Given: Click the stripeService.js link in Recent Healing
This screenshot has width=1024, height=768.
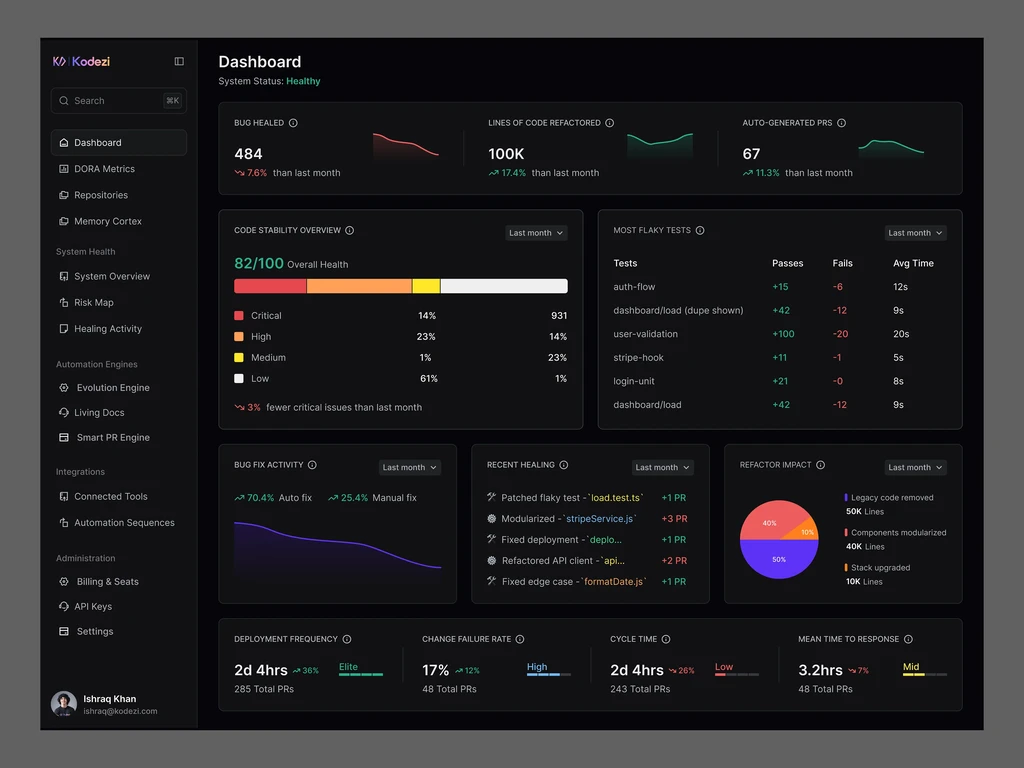Looking at the screenshot, I should tap(600, 519).
